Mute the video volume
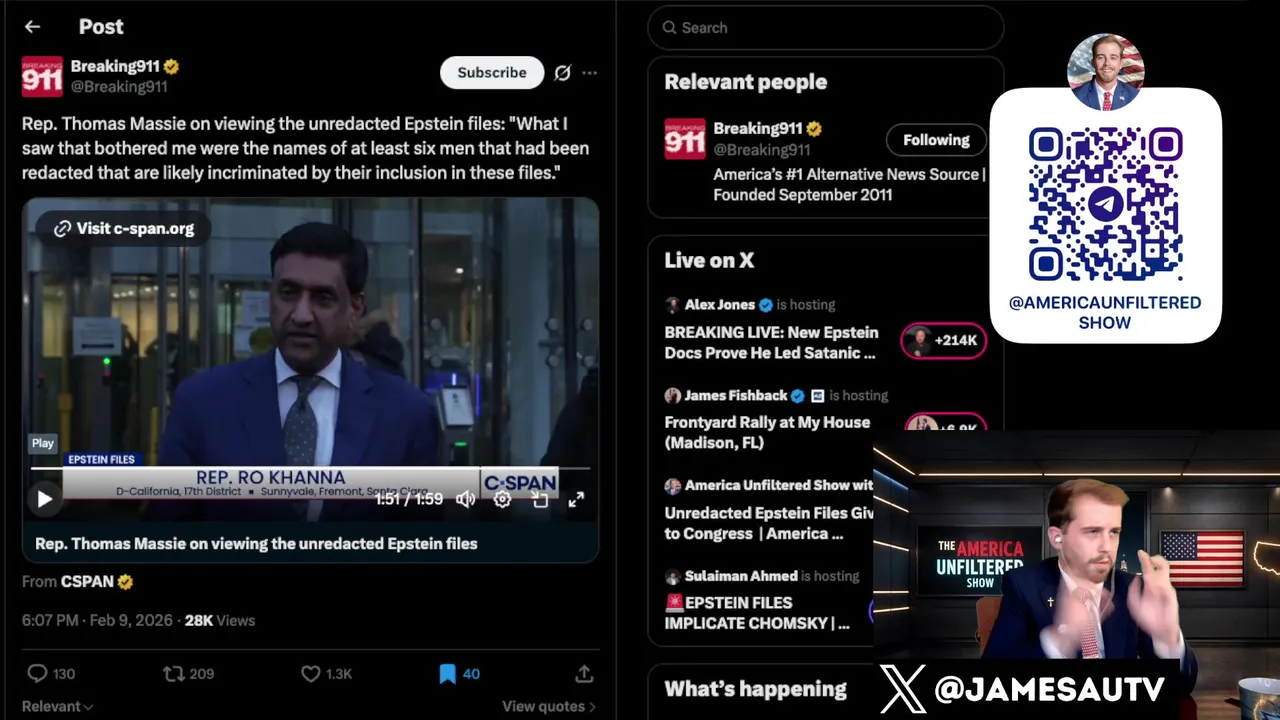 (x=466, y=499)
